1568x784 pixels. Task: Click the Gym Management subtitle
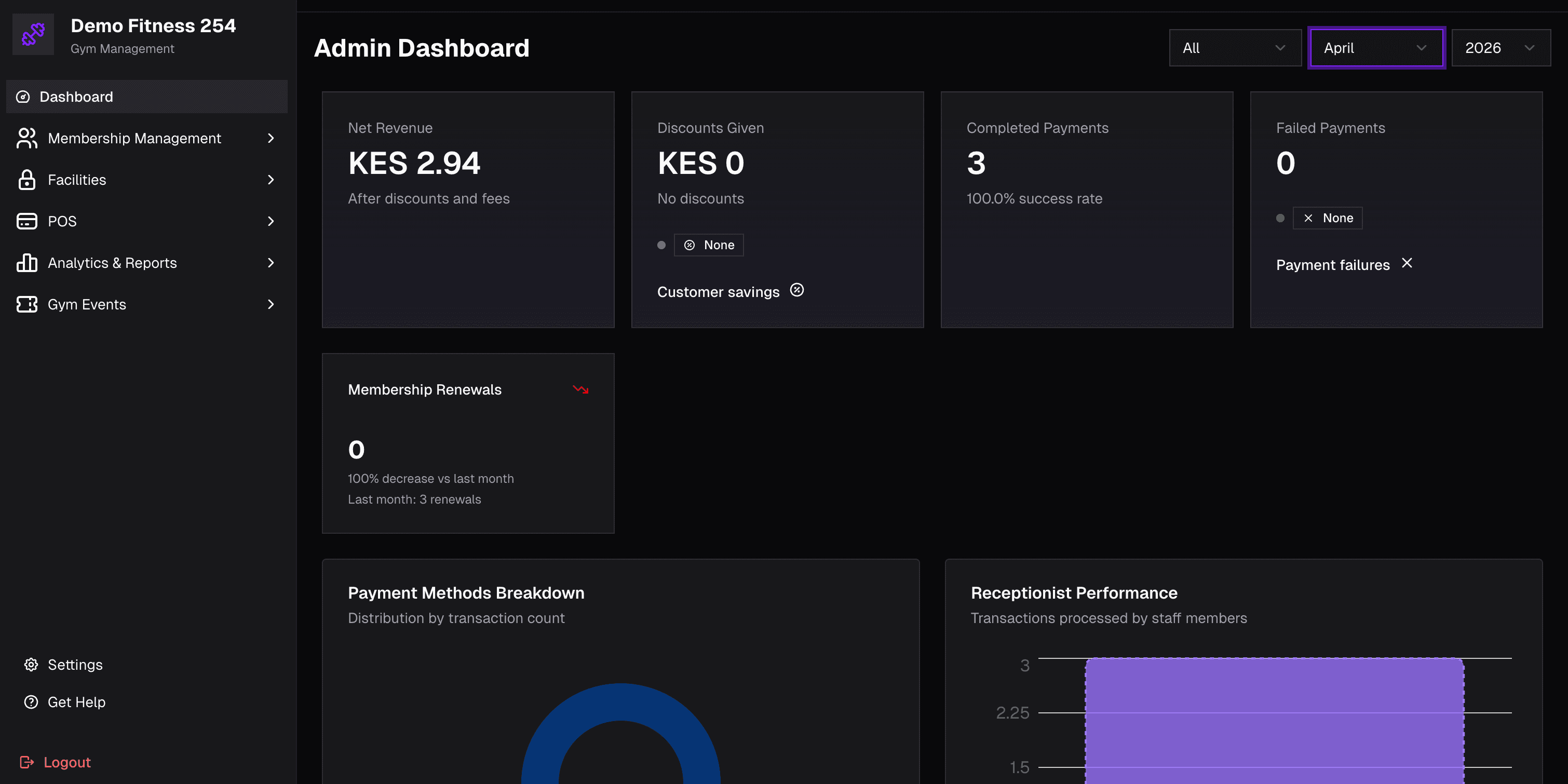[x=123, y=49]
